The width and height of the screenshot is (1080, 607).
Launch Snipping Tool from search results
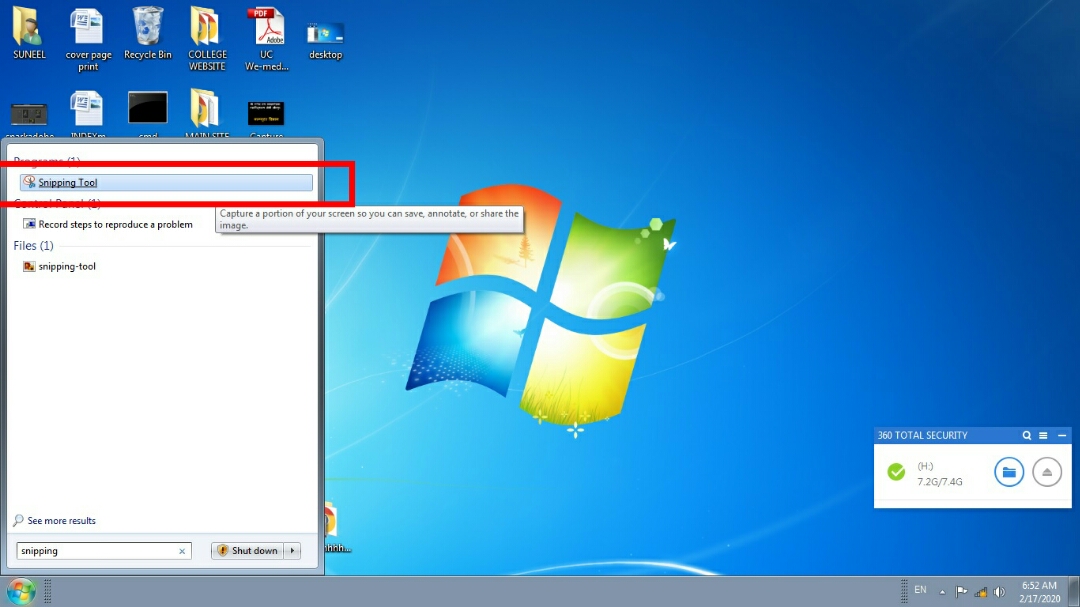167,183
